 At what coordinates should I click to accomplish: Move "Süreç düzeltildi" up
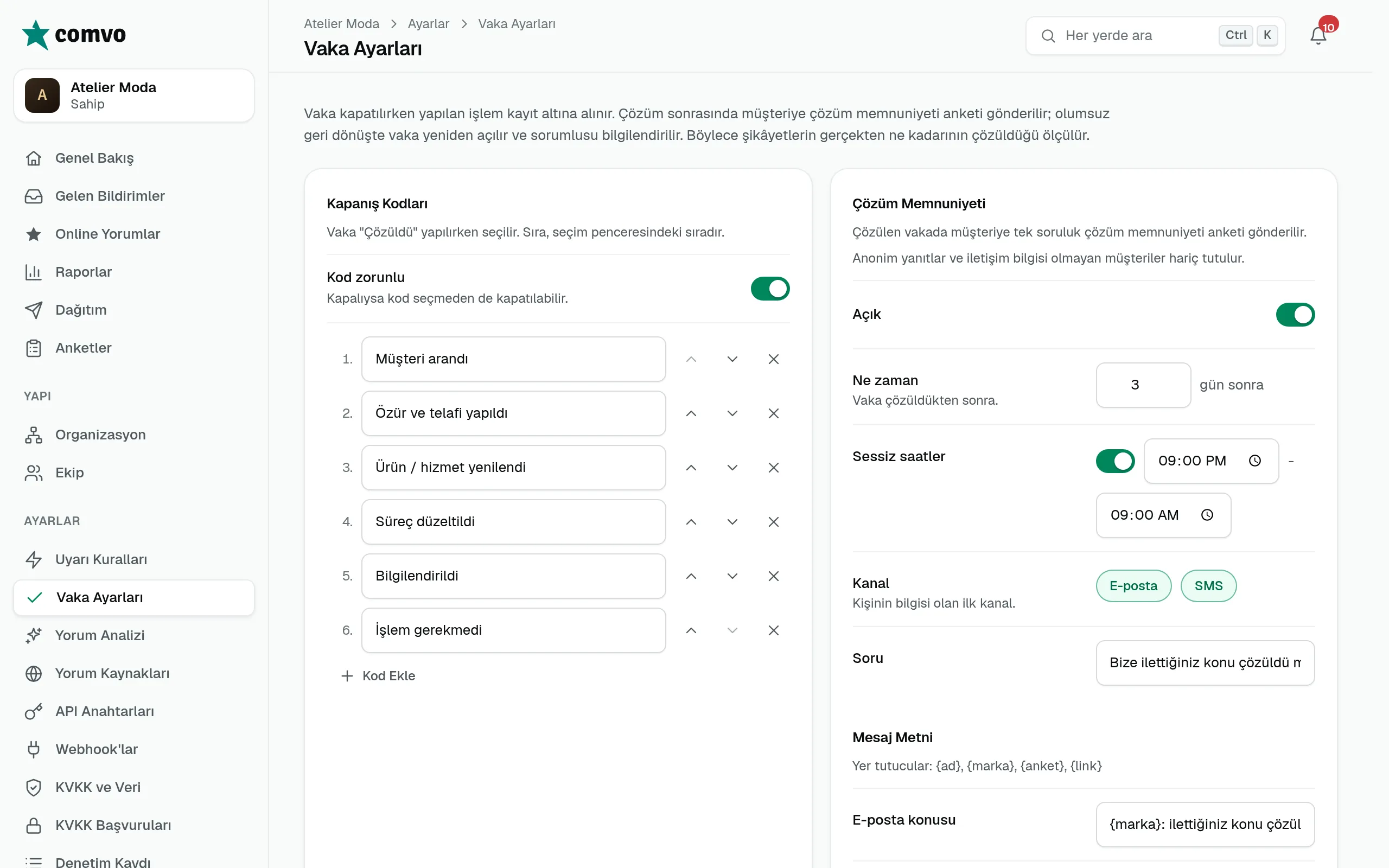[x=691, y=522]
